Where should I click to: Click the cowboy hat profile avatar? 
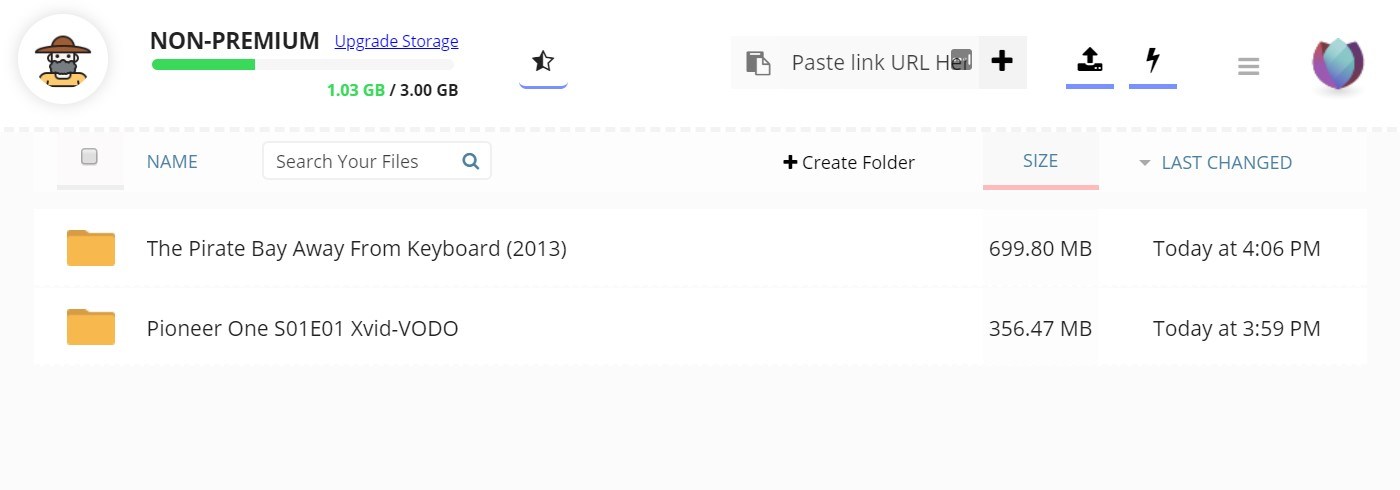coord(62,60)
